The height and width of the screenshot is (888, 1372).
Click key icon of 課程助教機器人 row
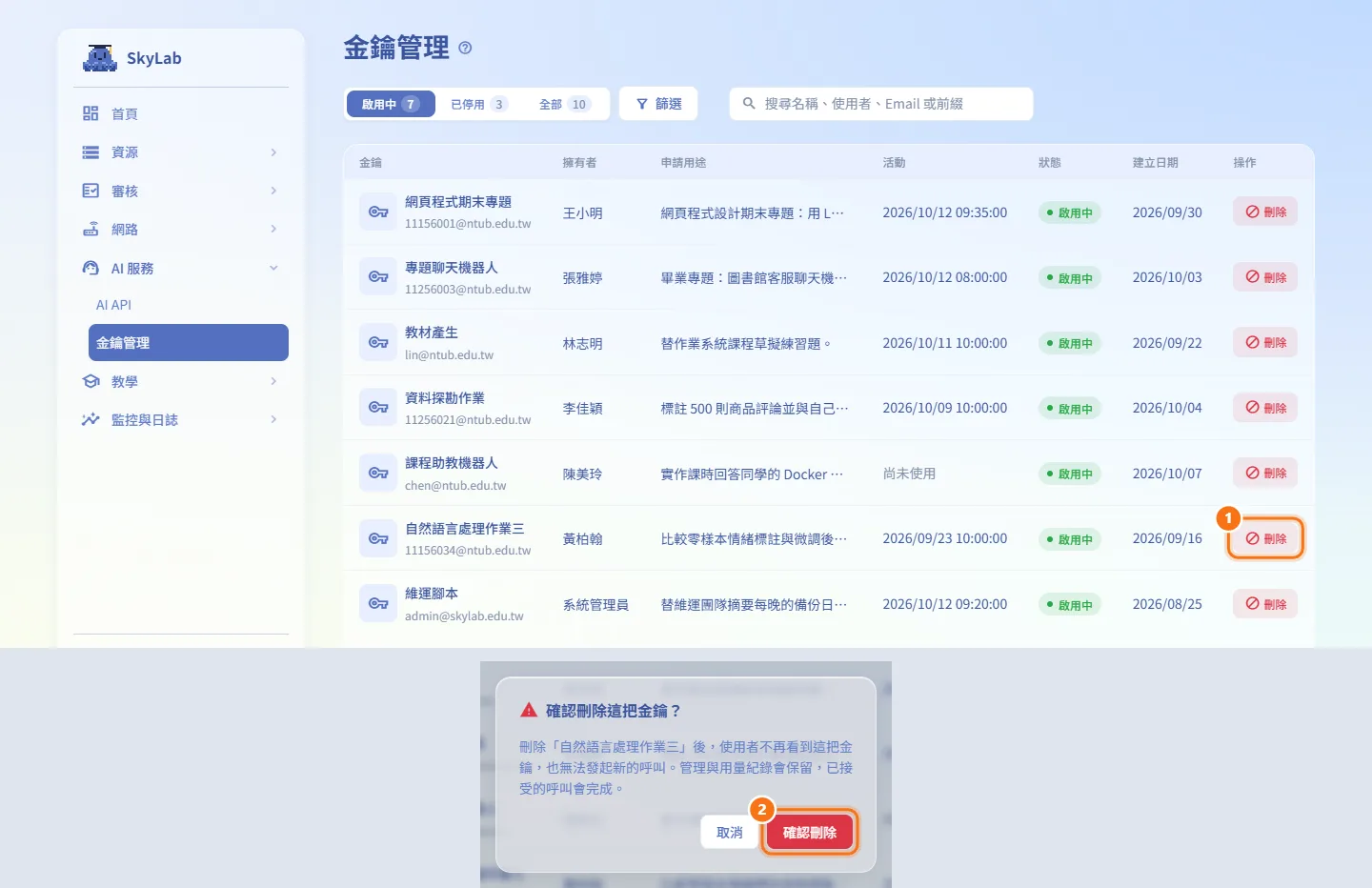click(x=378, y=474)
